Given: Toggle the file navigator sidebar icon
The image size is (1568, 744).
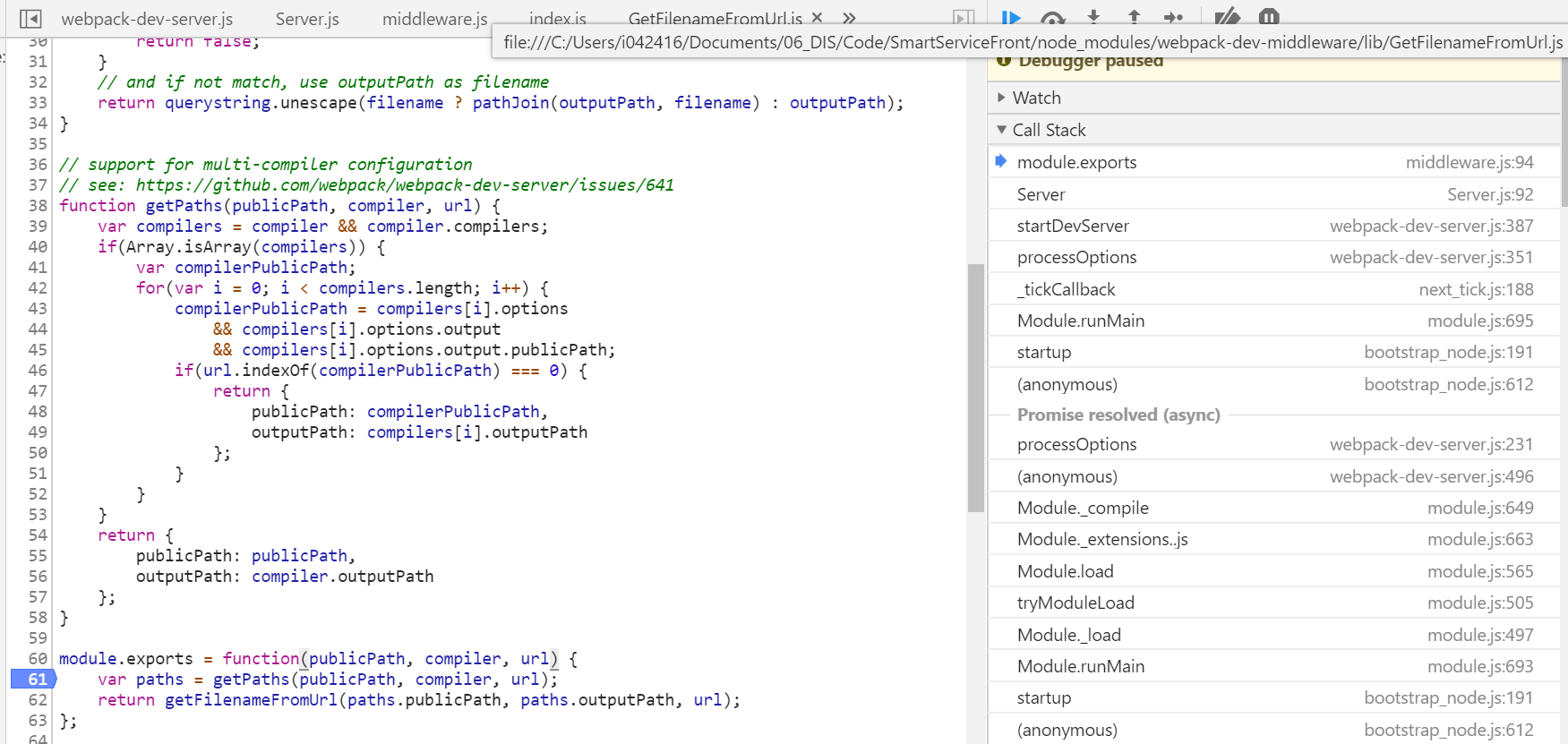Looking at the screenshot, I should tap(30, 18).
